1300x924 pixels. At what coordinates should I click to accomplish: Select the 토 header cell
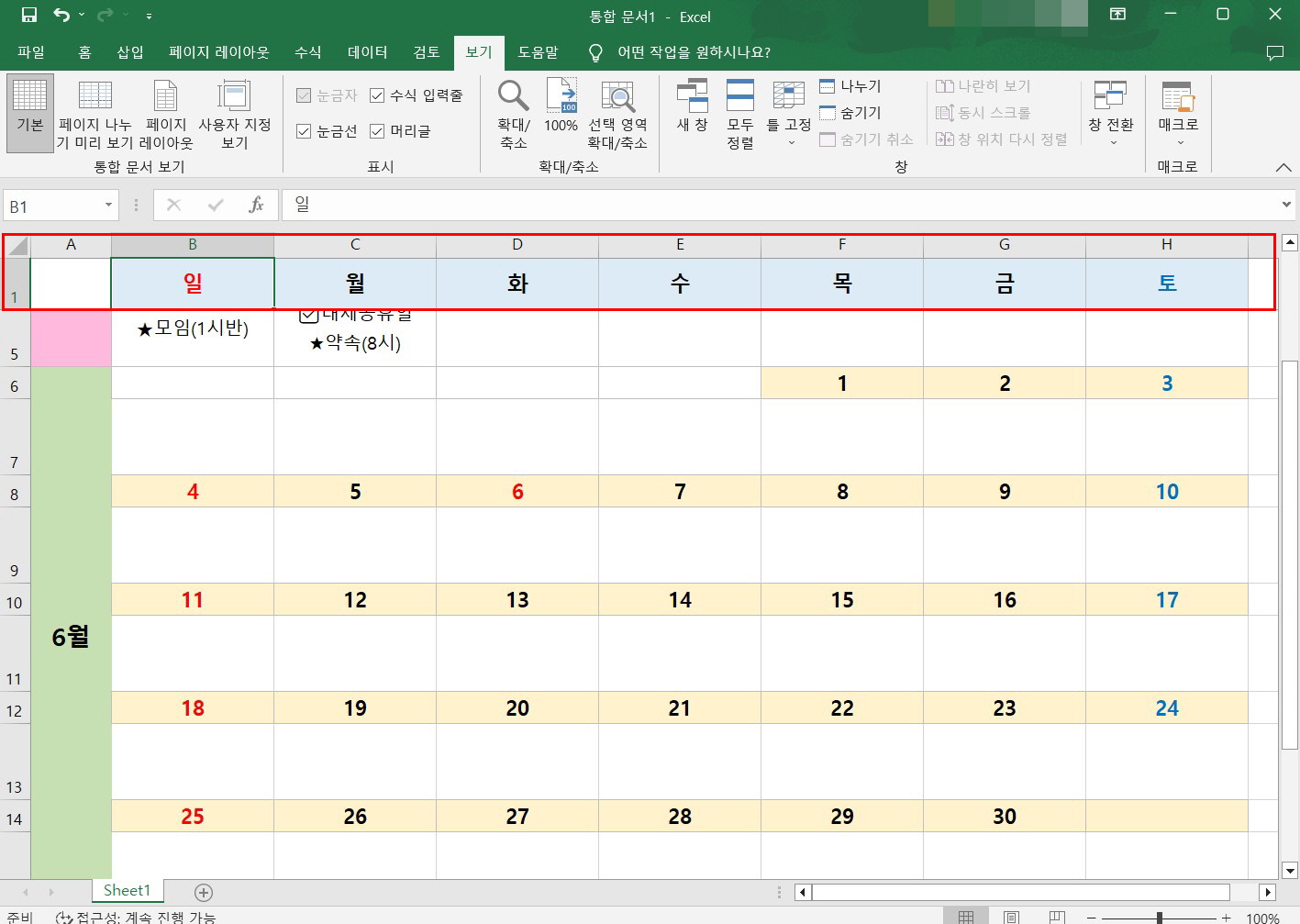coord(1167,283)
